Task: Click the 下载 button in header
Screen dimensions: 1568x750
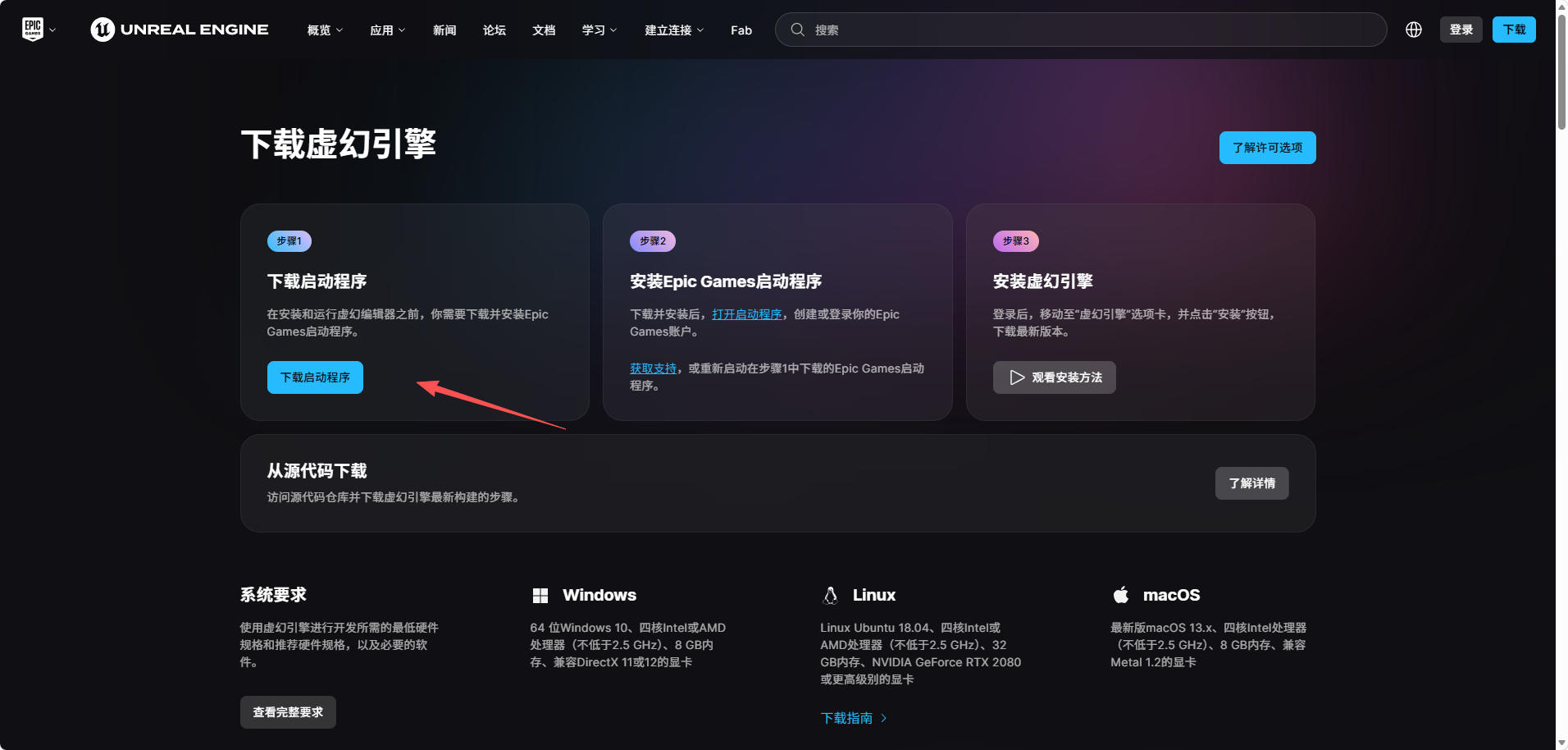Action: (1514, 30)
